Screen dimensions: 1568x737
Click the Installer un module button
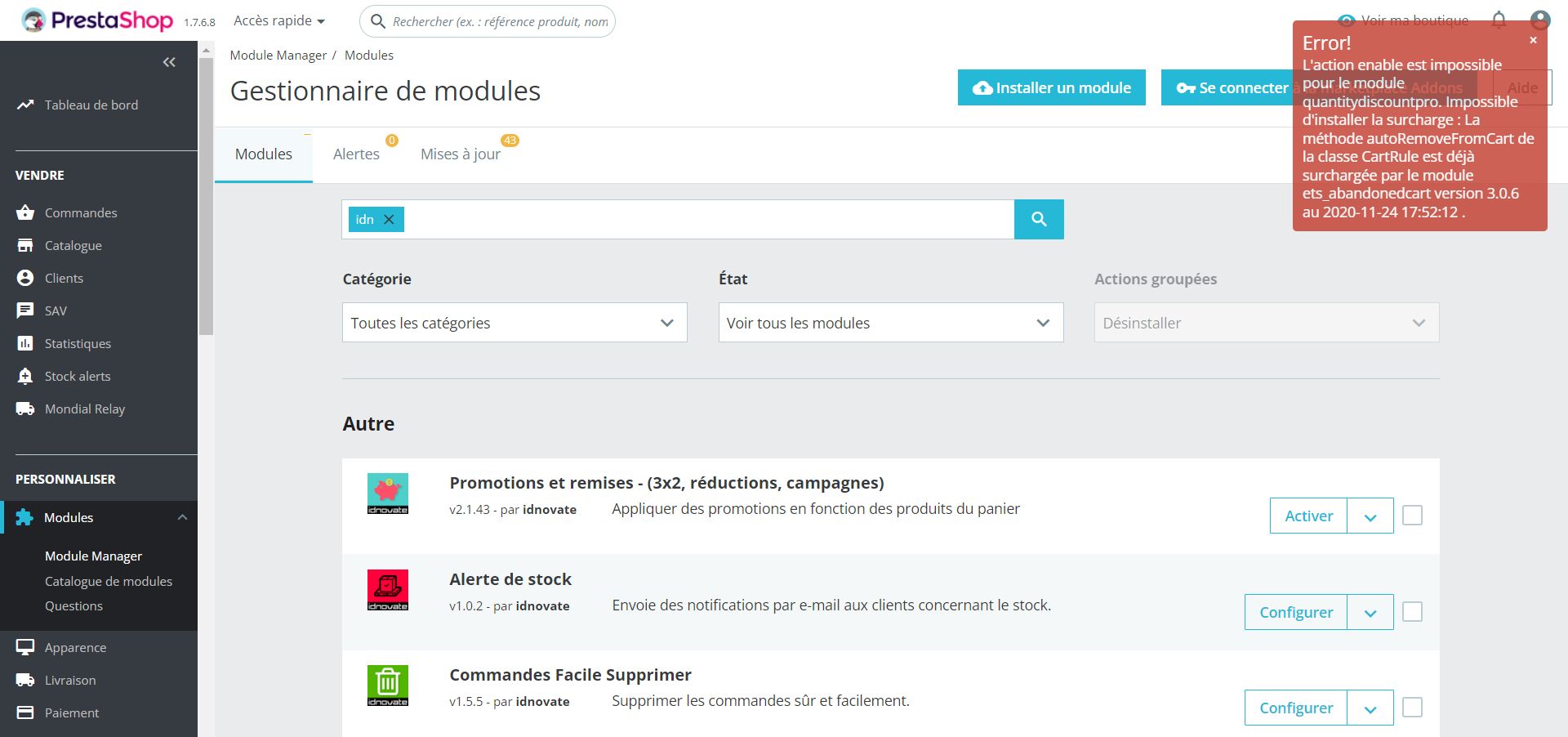tap(1051, 87)
